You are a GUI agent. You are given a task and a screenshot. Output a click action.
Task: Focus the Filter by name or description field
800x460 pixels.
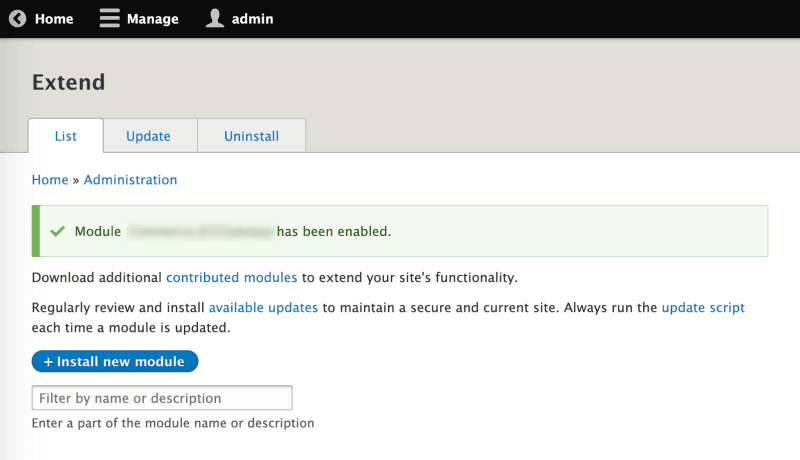pos(162,398)
